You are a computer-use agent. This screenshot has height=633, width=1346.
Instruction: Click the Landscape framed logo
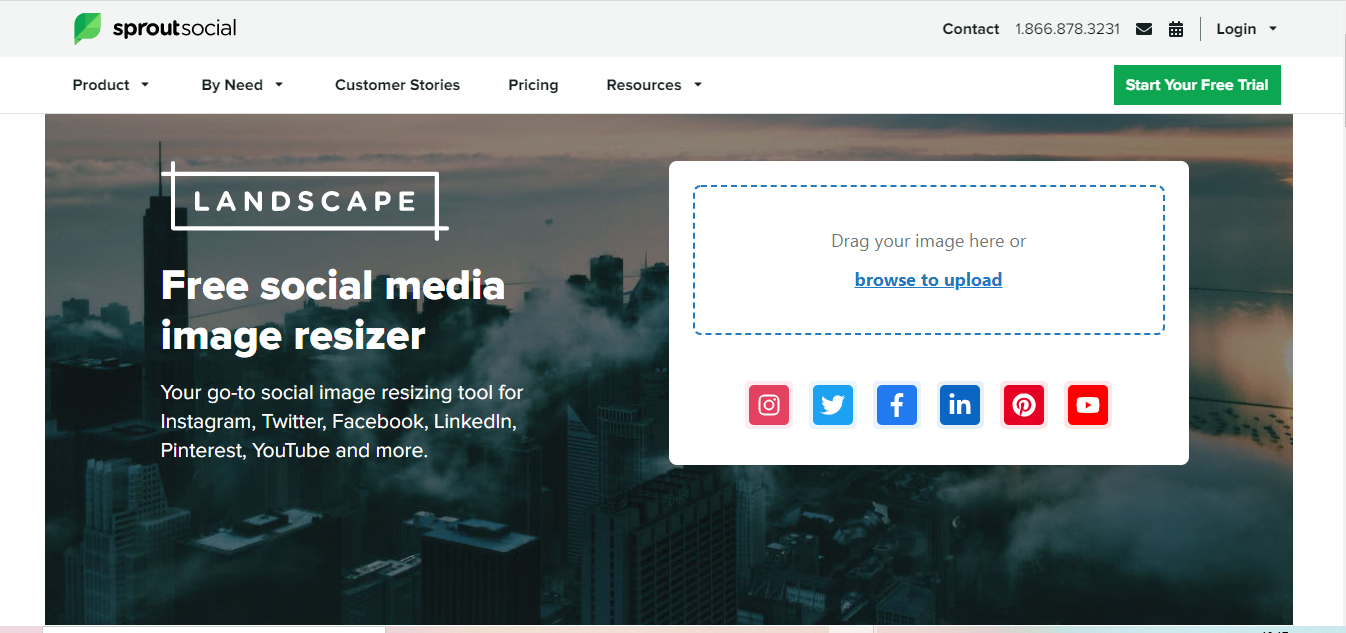click(x=305, y=201)
